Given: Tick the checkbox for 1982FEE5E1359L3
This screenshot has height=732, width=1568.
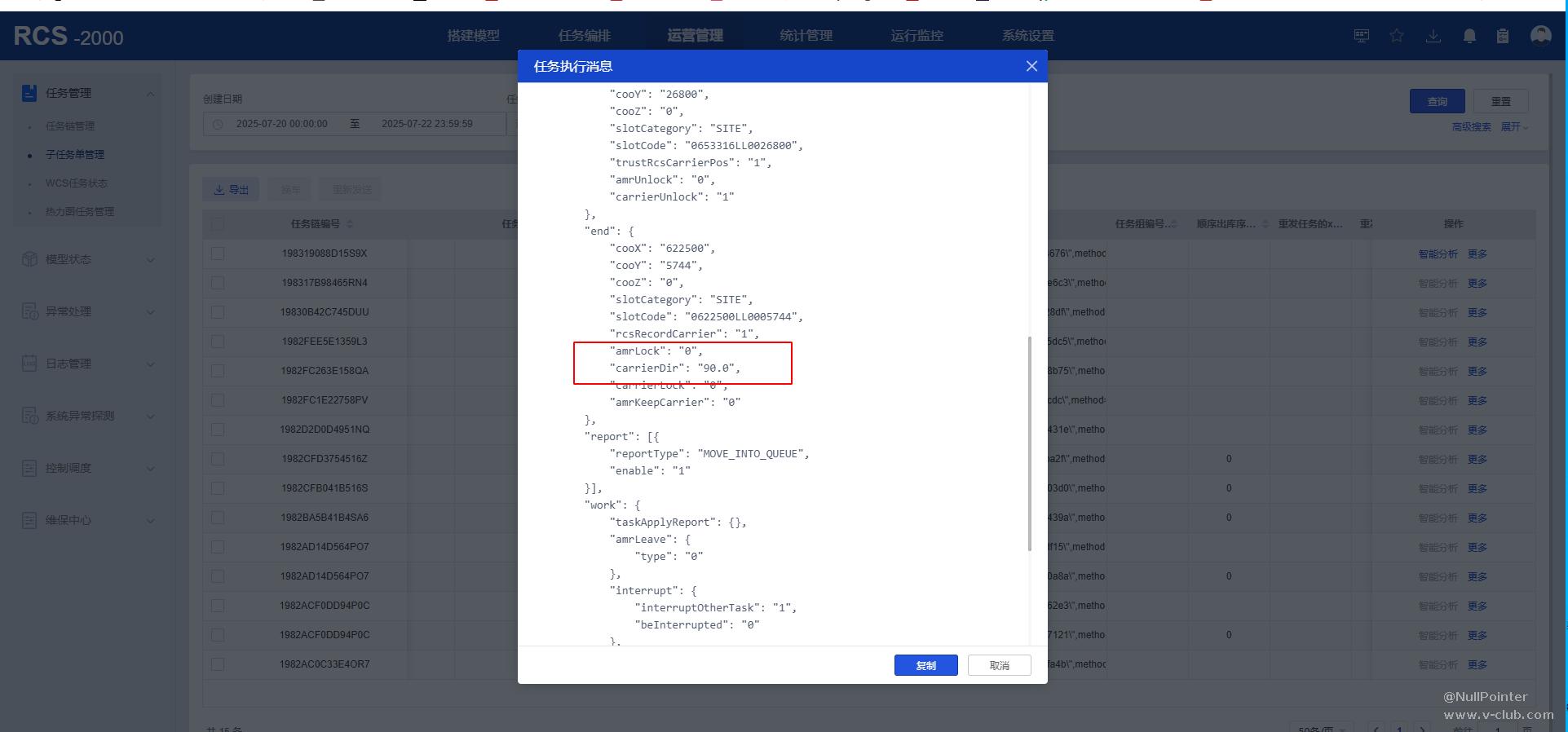Looking at the screenshot, I should pyautogui.click(x=218, y=342).
